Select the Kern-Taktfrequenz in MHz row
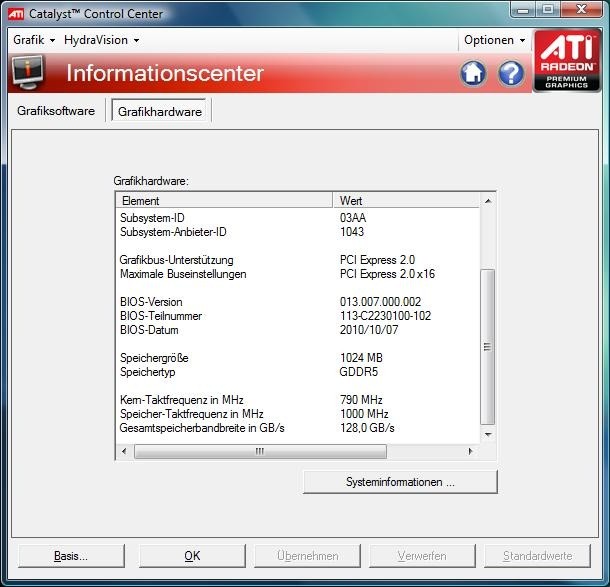 pos(298,400)
